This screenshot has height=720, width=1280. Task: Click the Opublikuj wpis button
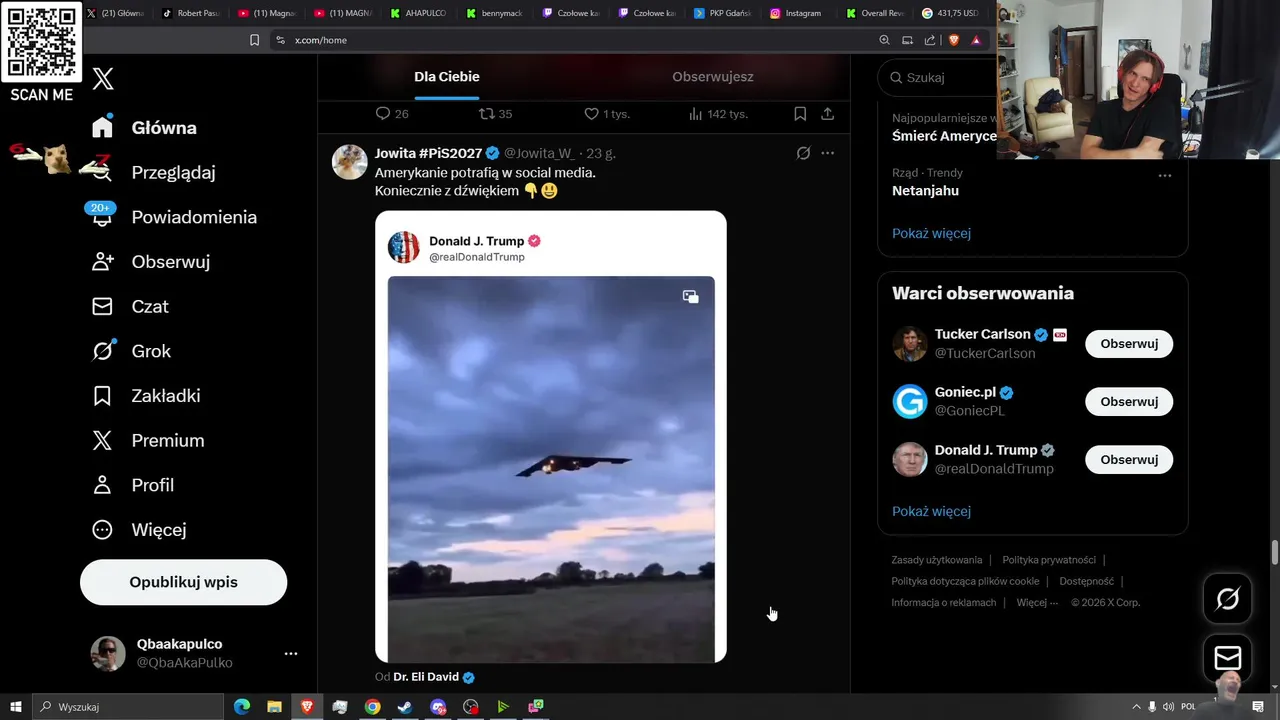pyautogui.click(x=183, y=582)
